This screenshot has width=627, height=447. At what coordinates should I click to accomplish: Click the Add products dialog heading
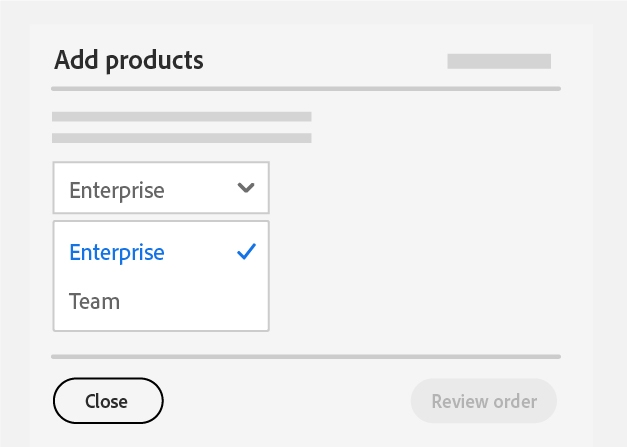click(129, 60)
